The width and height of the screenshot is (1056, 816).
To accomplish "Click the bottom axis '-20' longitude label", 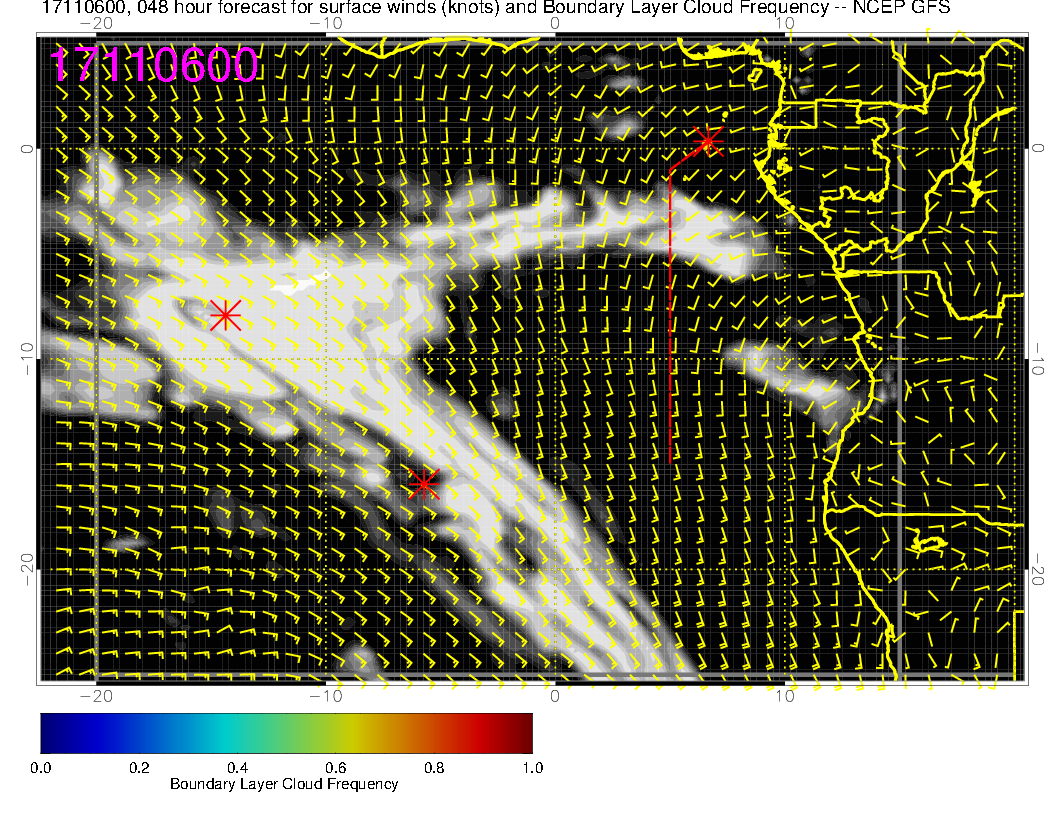I will click(x=96, y=696).
